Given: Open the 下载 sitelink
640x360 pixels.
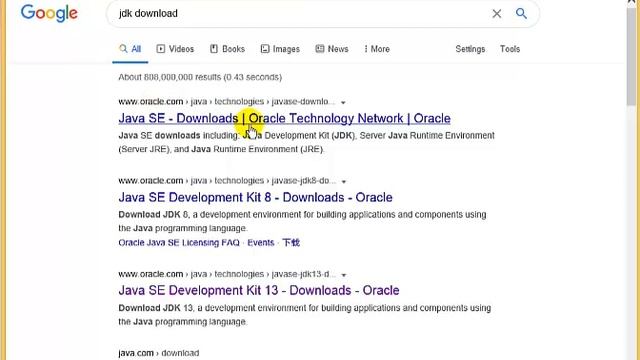Looking at the screenshot, I should pyautogui.click(x=291, y=243).
